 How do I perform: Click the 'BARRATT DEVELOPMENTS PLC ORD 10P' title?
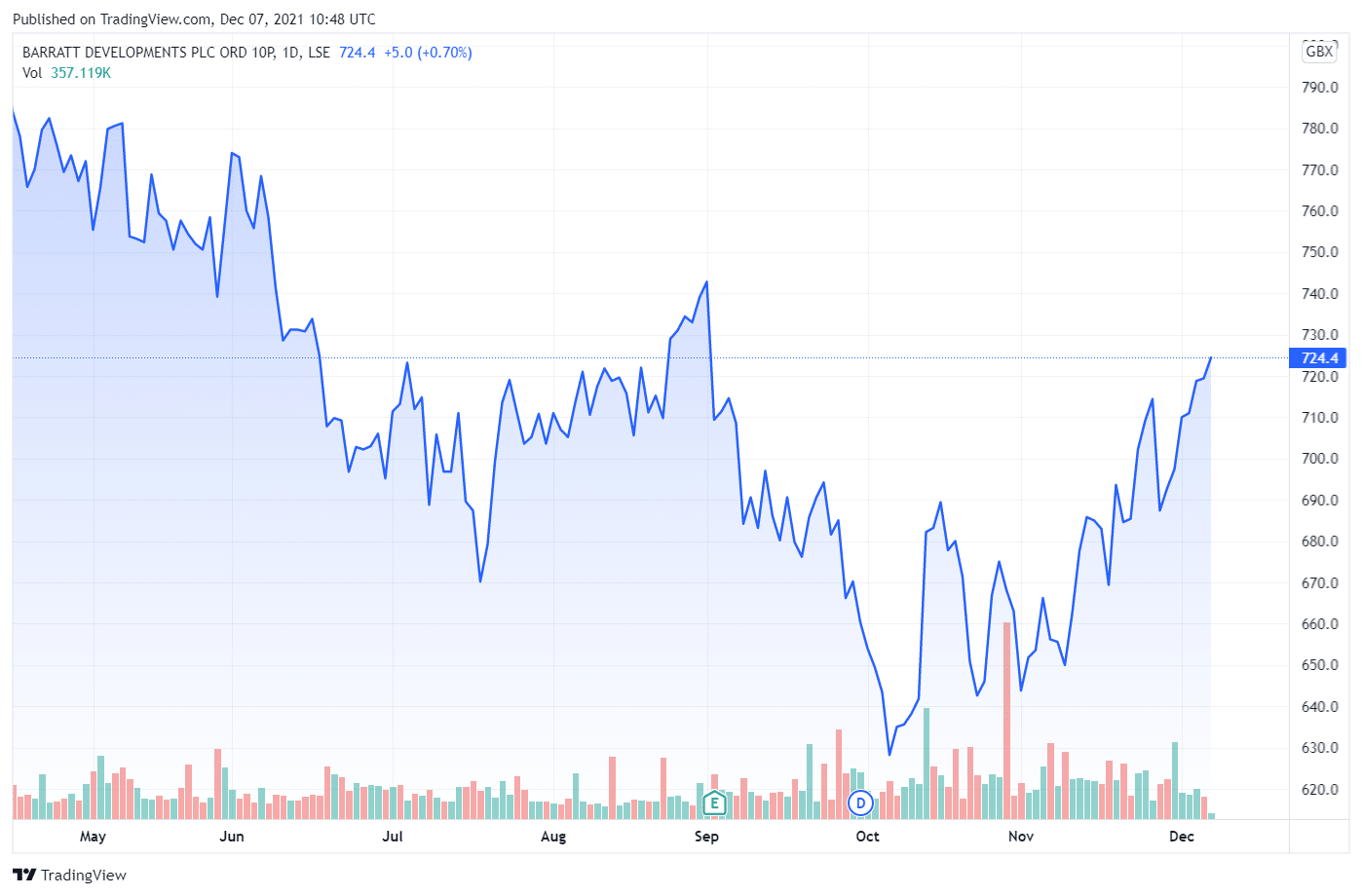[x=149, y=53]
